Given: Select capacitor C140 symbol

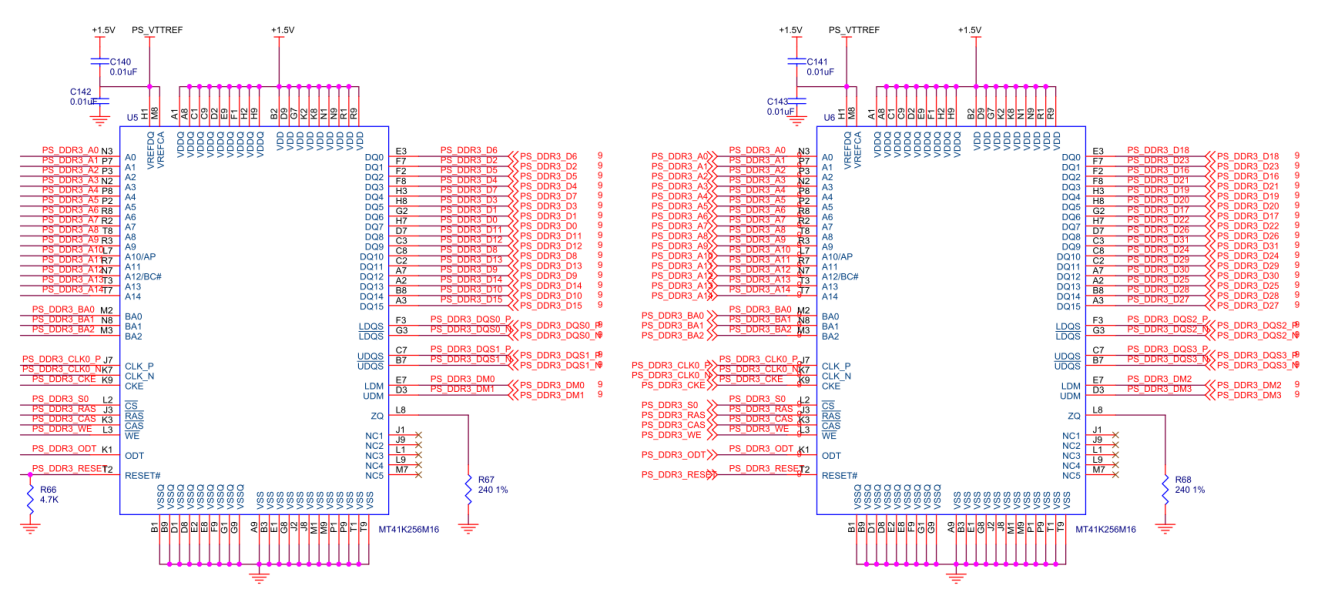Looking at the screenshot, I should (x=99, y=61).
